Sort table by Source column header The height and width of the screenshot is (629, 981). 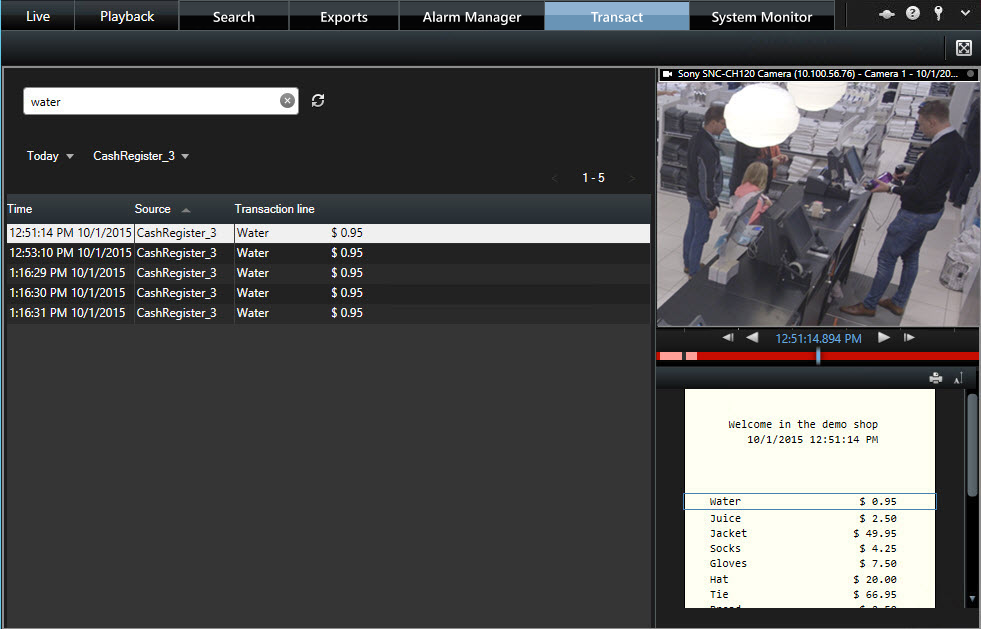[153, 209]
